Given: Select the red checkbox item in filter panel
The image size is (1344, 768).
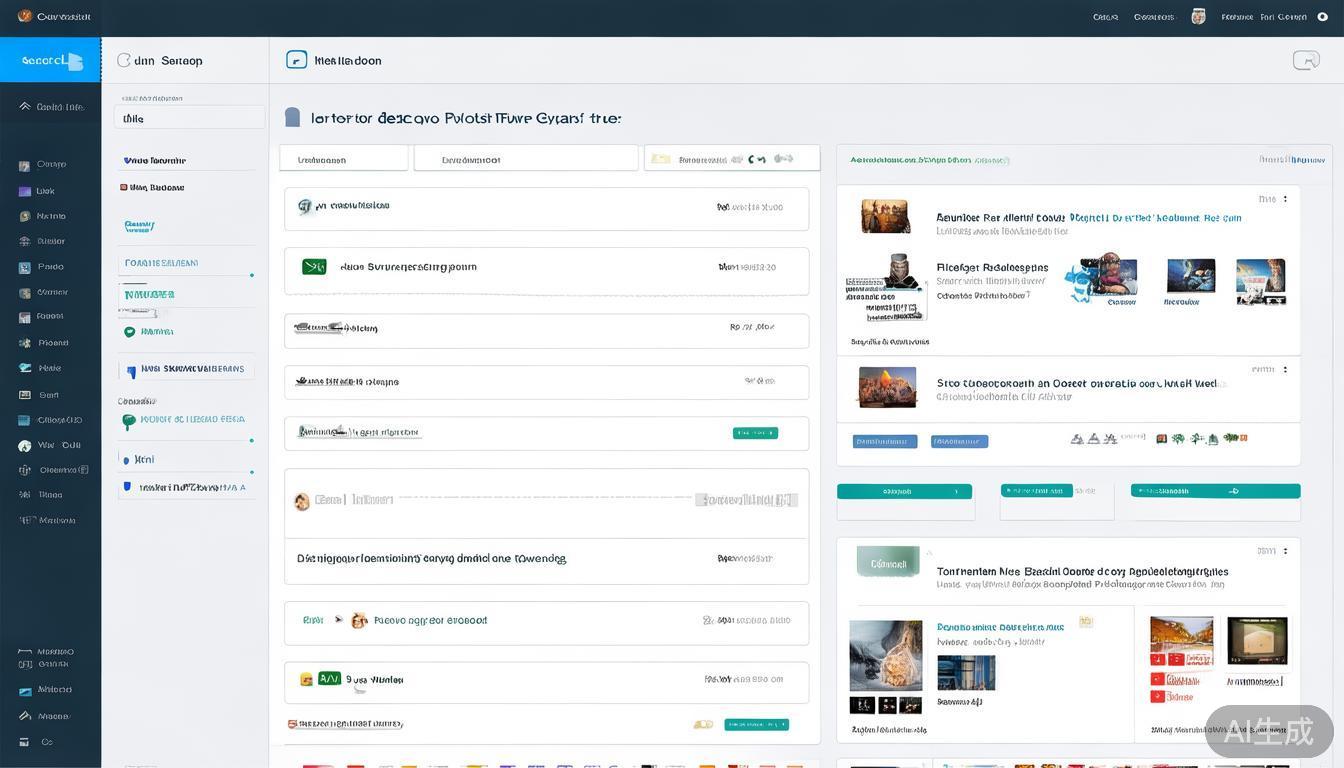Looking at the screenshot, I should click(x=124, y=187).
